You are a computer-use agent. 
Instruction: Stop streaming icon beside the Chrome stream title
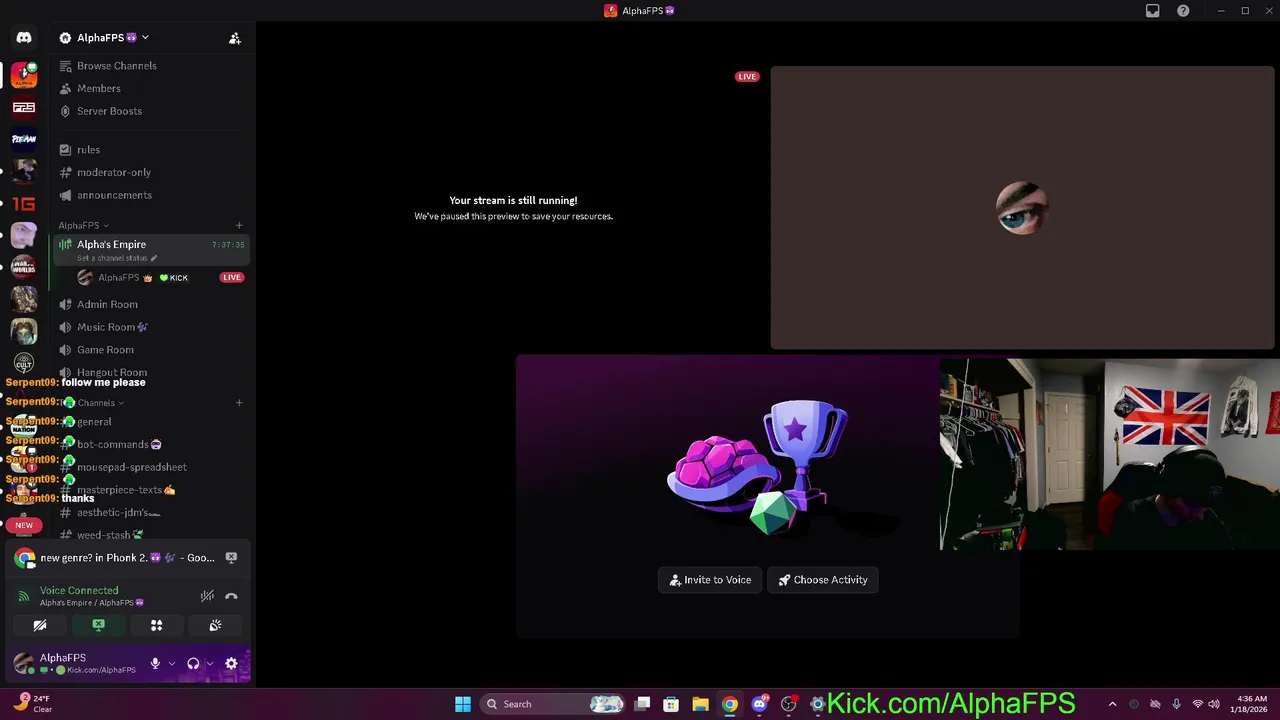231,558
